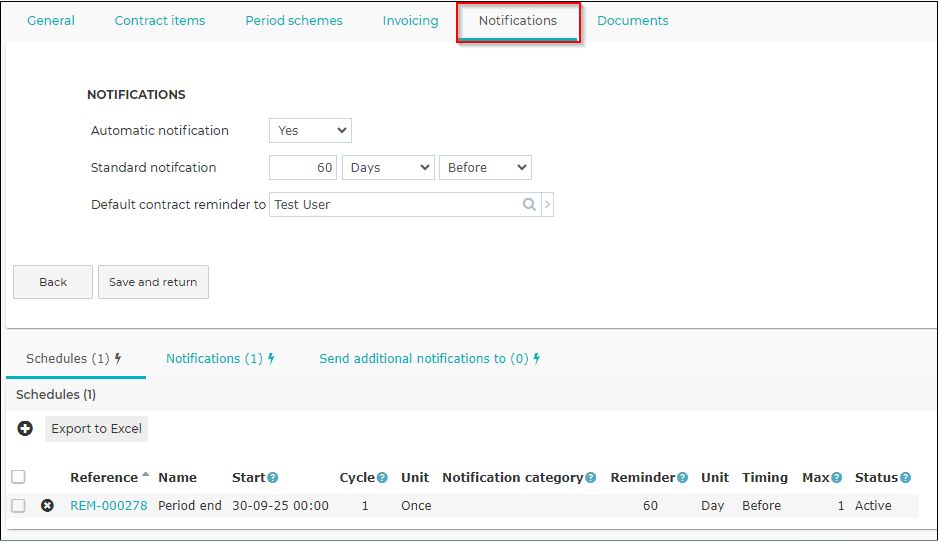Viewport: 938px width, 543px height.
Task: Tick the select-all checkbox in the table header
Action: pos(19,477)
